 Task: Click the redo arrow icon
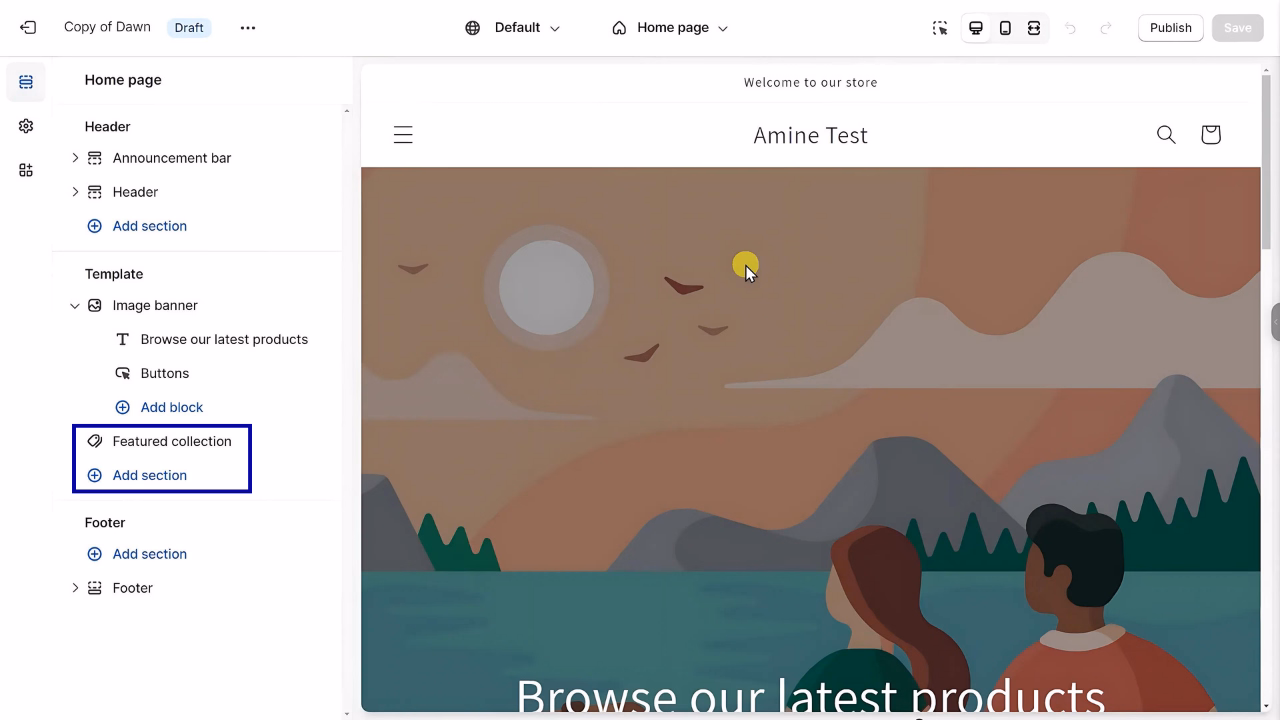pyautogui.click(x=1106, y=28)
